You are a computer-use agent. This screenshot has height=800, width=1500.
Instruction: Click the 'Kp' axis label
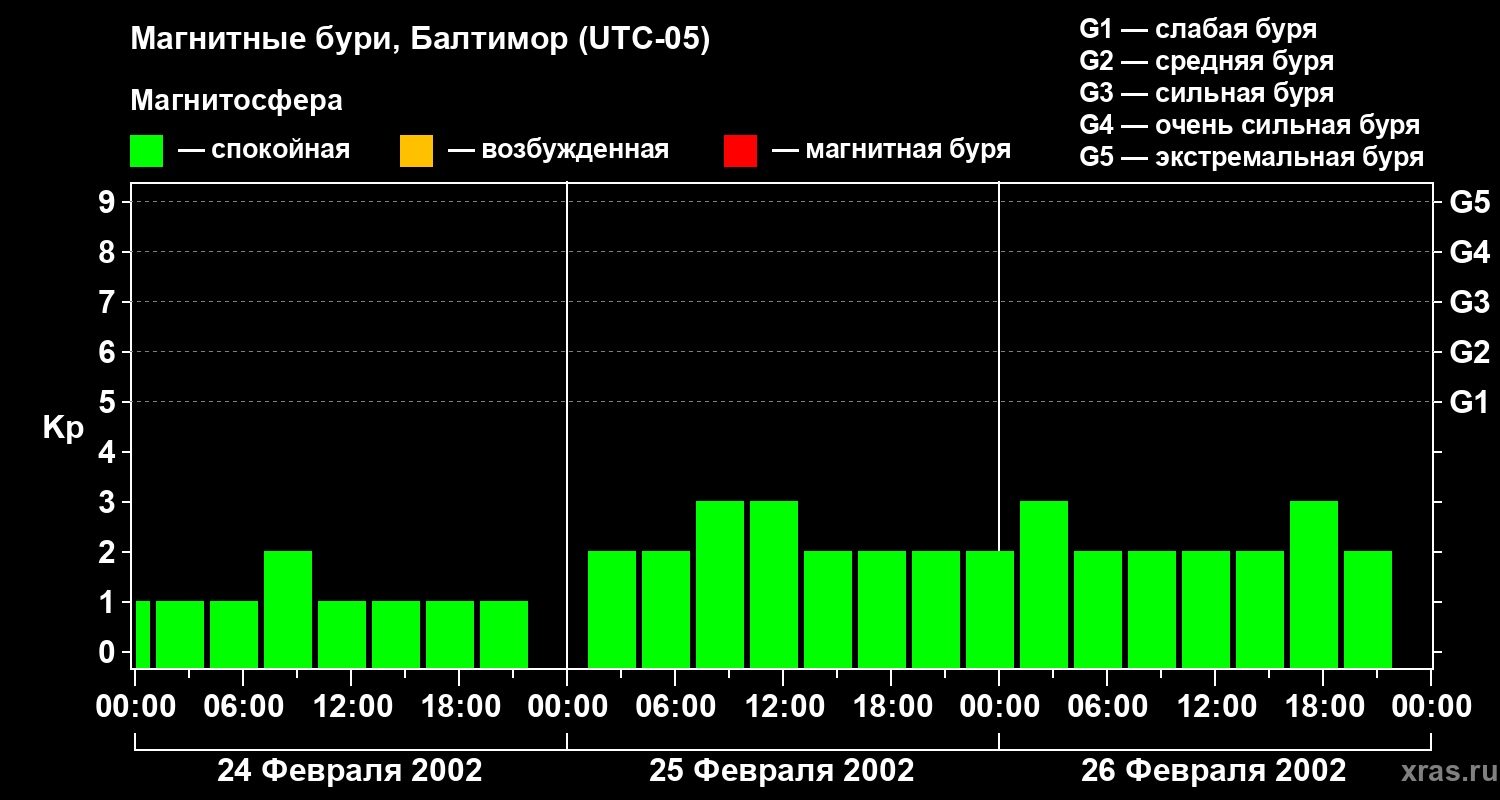click(63, 428)
